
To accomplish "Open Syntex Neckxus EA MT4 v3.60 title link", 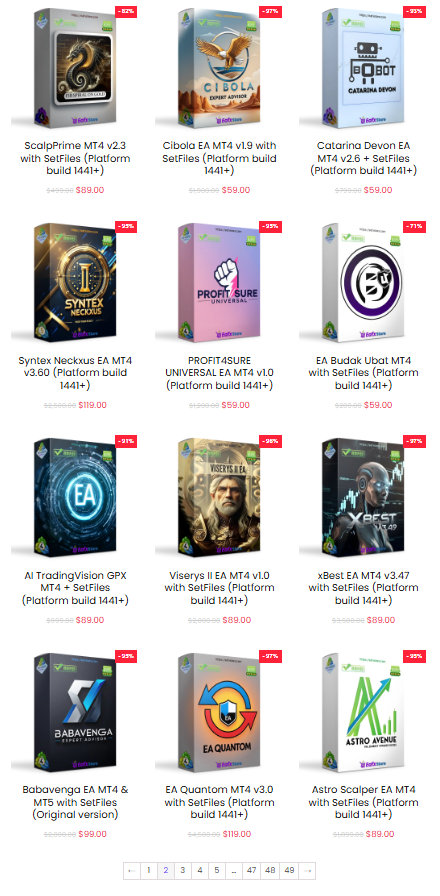I will (75, 373).
